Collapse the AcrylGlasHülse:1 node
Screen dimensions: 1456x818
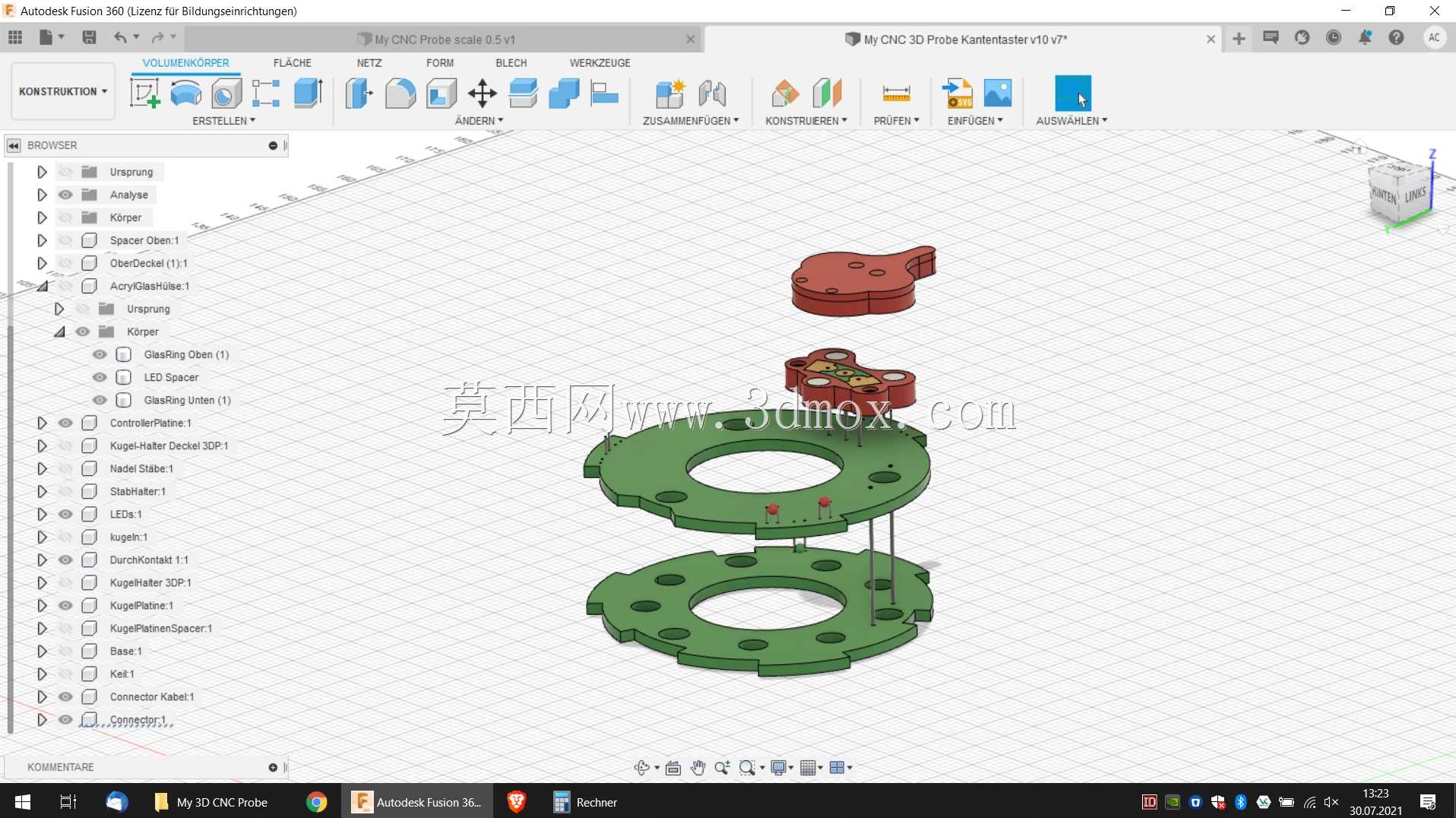pyautogui.click(x=42, y=286)
